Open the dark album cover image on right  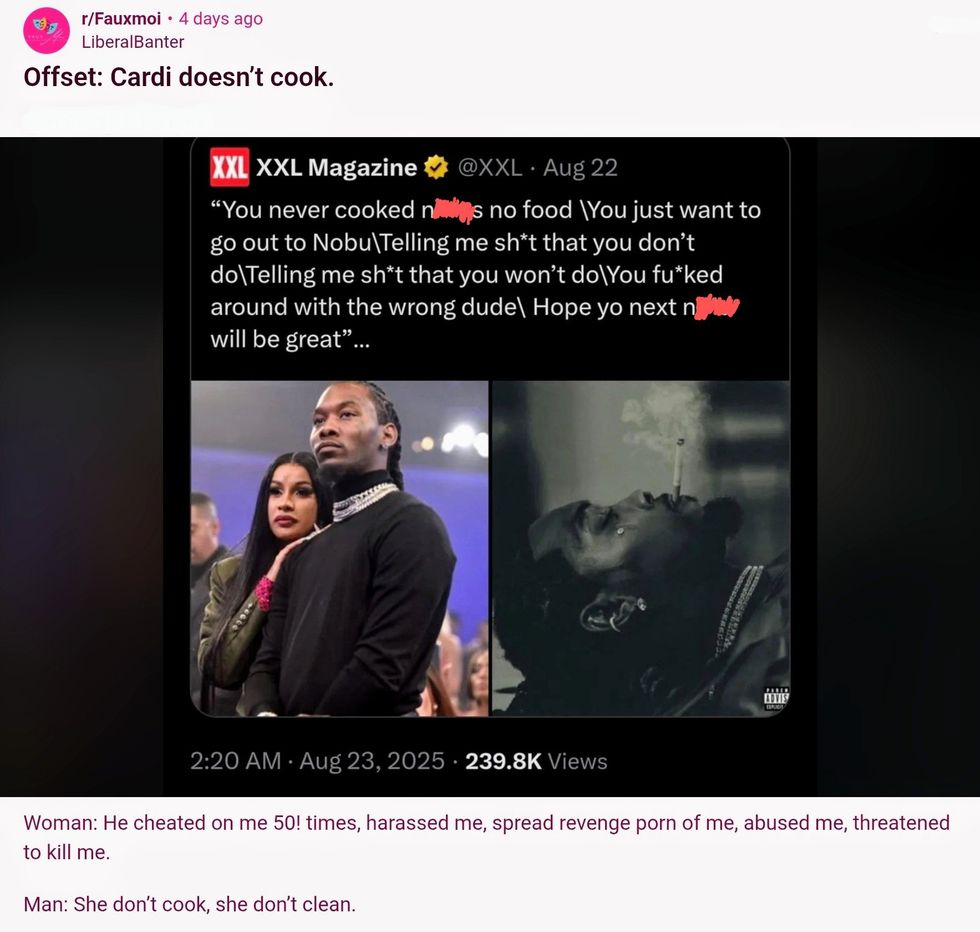641,548
